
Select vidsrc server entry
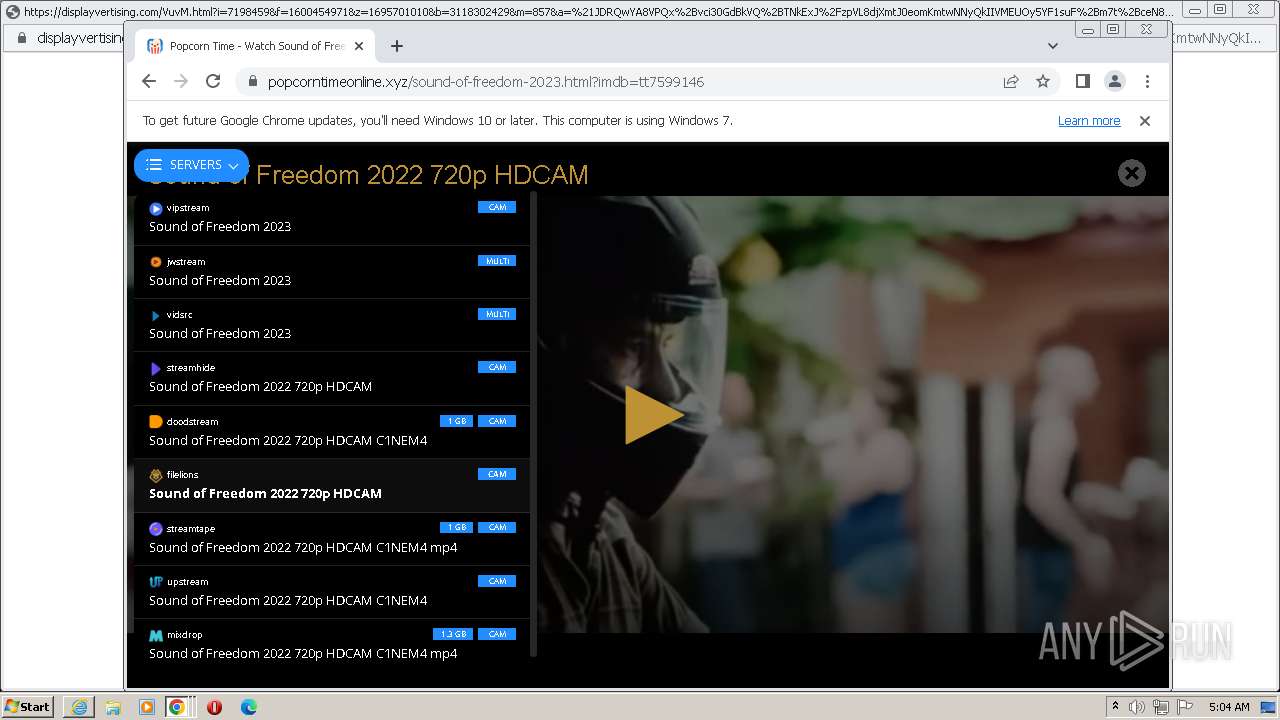[332, 325]
